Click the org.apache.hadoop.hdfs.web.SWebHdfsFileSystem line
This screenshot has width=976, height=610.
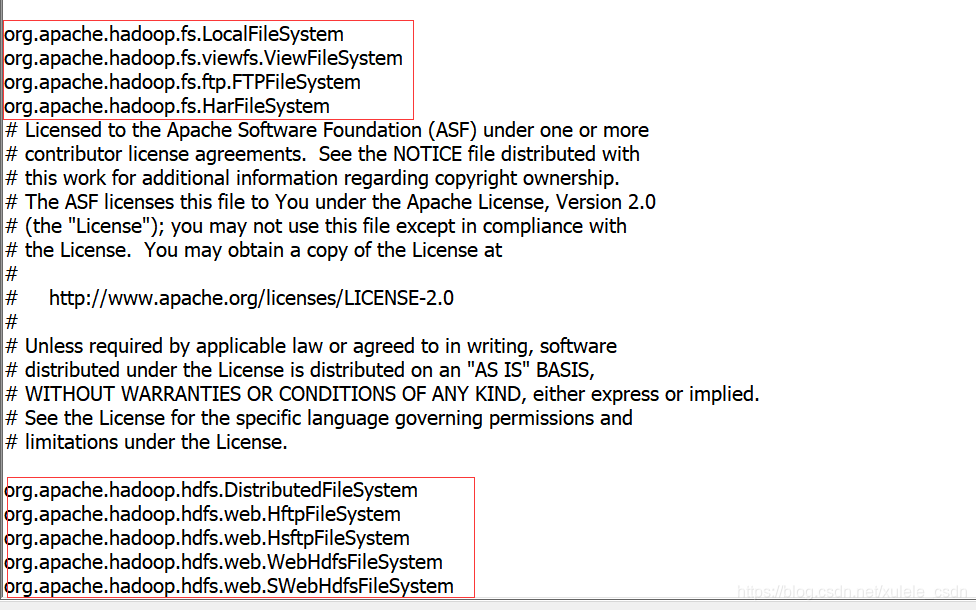click(x=228, y=586)
